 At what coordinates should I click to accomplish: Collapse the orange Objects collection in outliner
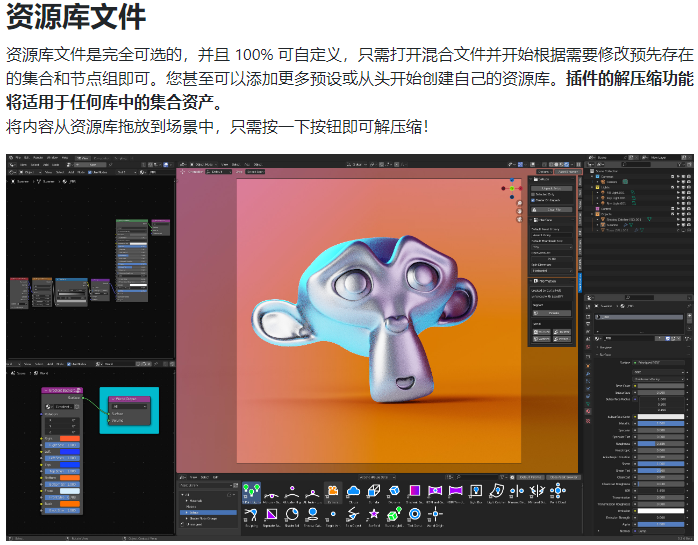coord(592,214)
